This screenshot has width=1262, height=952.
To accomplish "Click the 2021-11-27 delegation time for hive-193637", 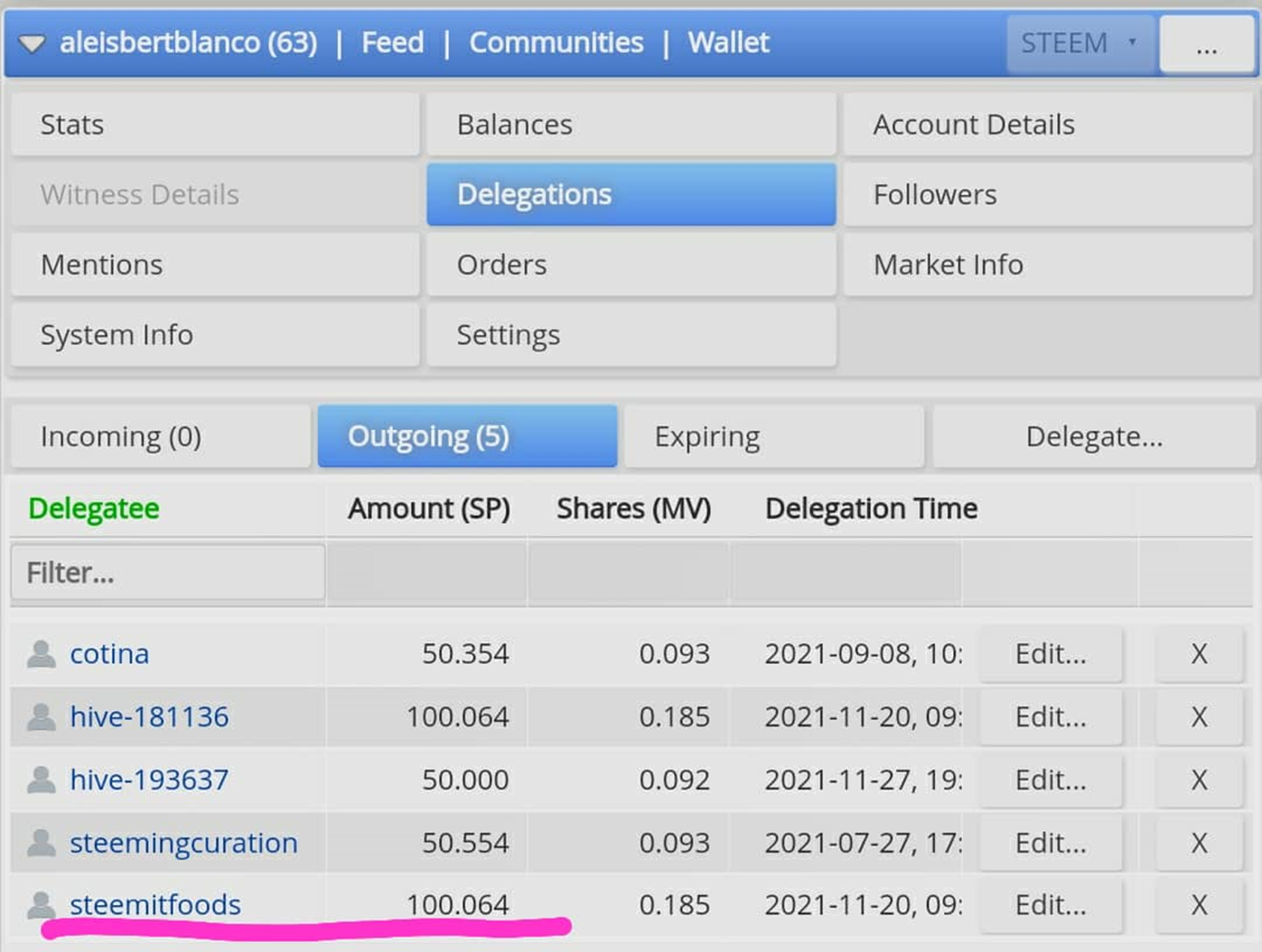I will coord(863,780).
